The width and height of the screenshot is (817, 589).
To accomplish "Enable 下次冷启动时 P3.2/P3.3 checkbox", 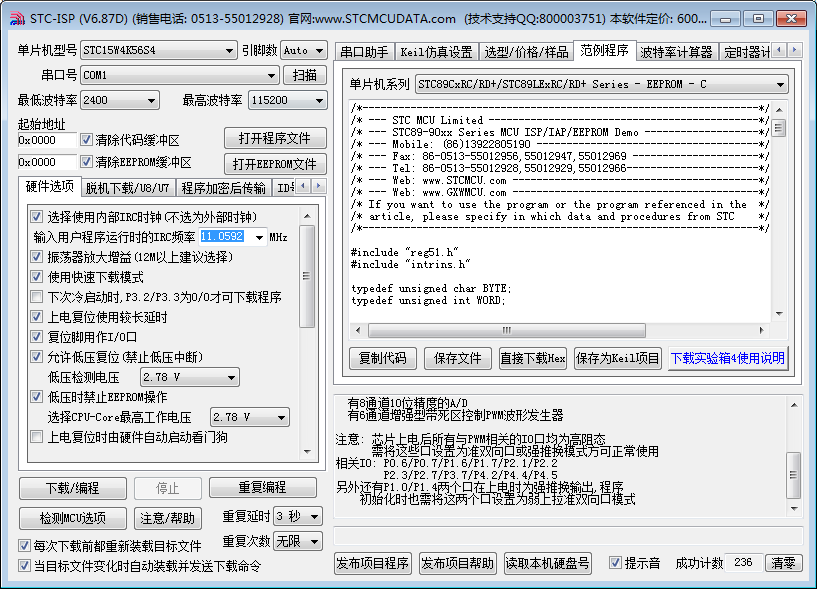I will click(37, 297).
